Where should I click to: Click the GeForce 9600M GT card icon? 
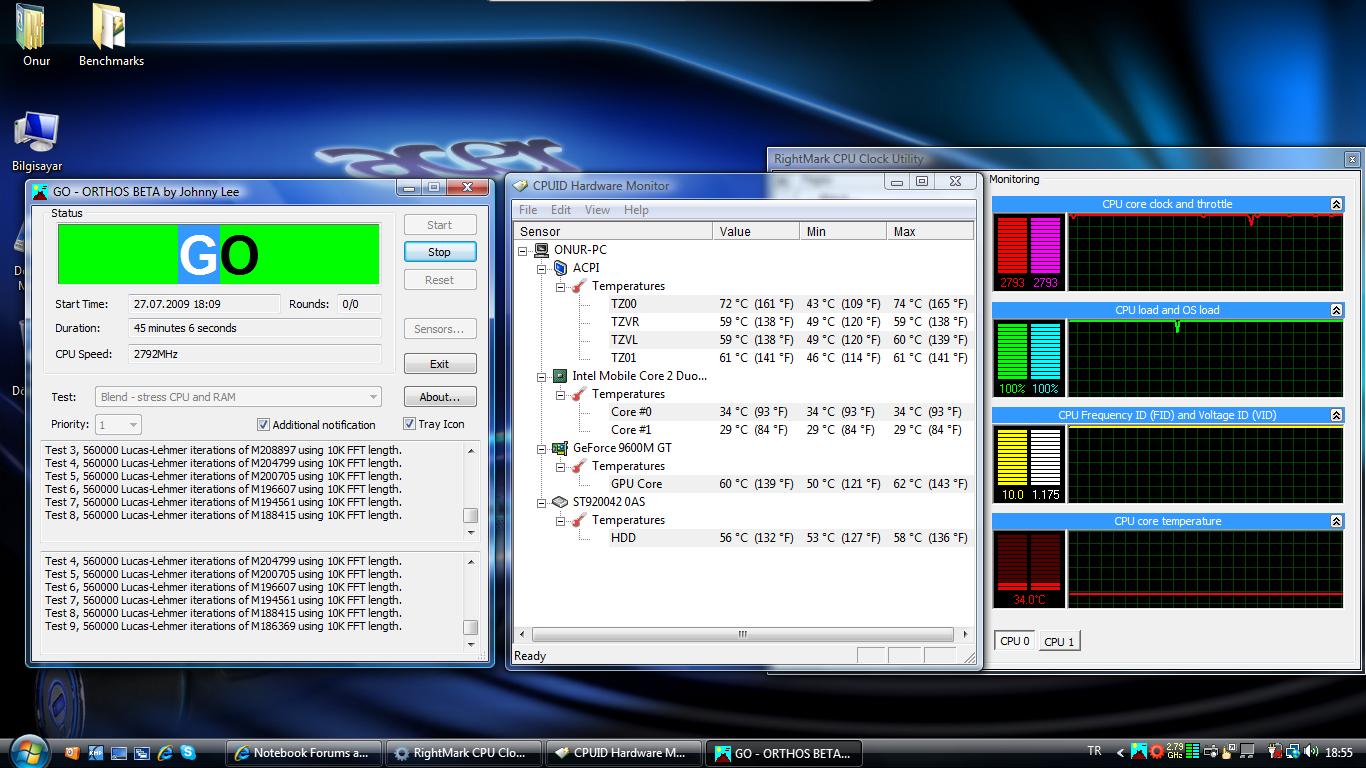[560, 448]
